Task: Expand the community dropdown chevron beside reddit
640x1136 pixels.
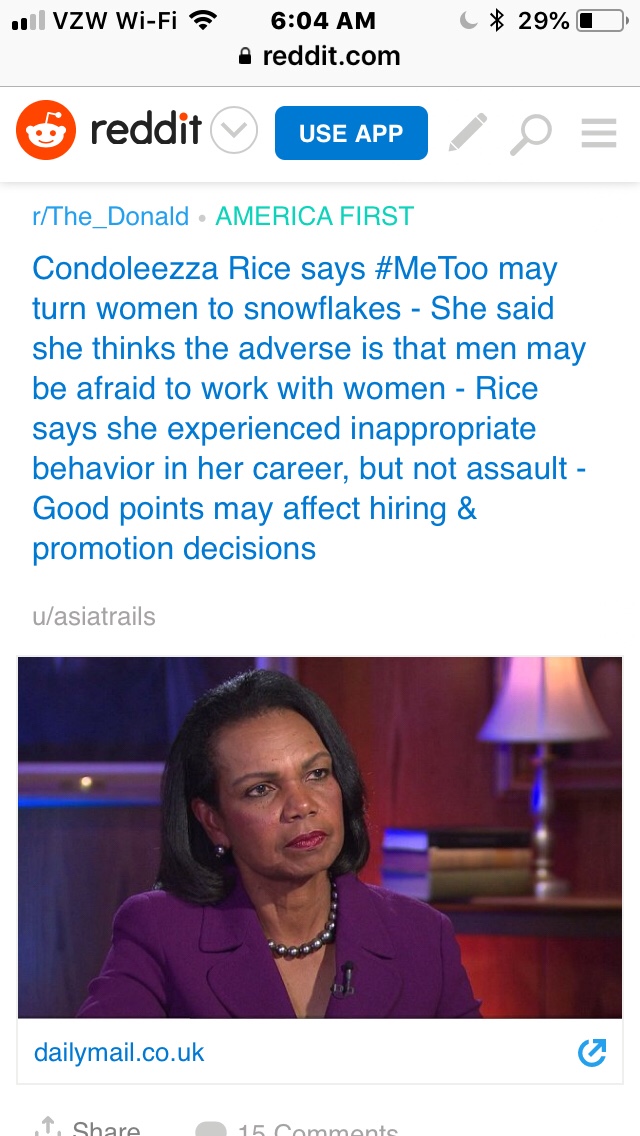Action: (235, 131)
